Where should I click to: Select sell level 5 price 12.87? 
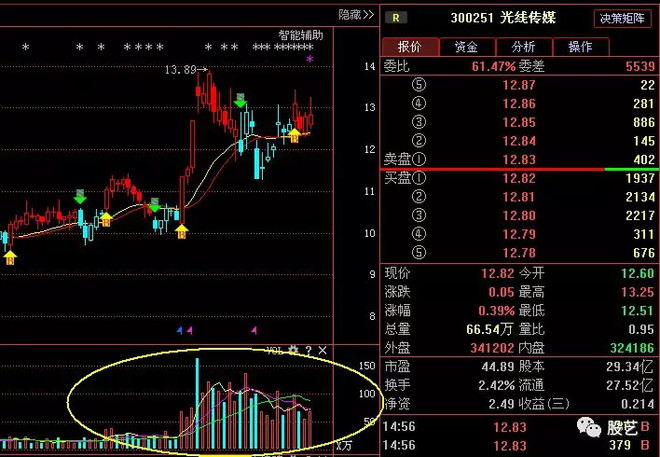519,85
